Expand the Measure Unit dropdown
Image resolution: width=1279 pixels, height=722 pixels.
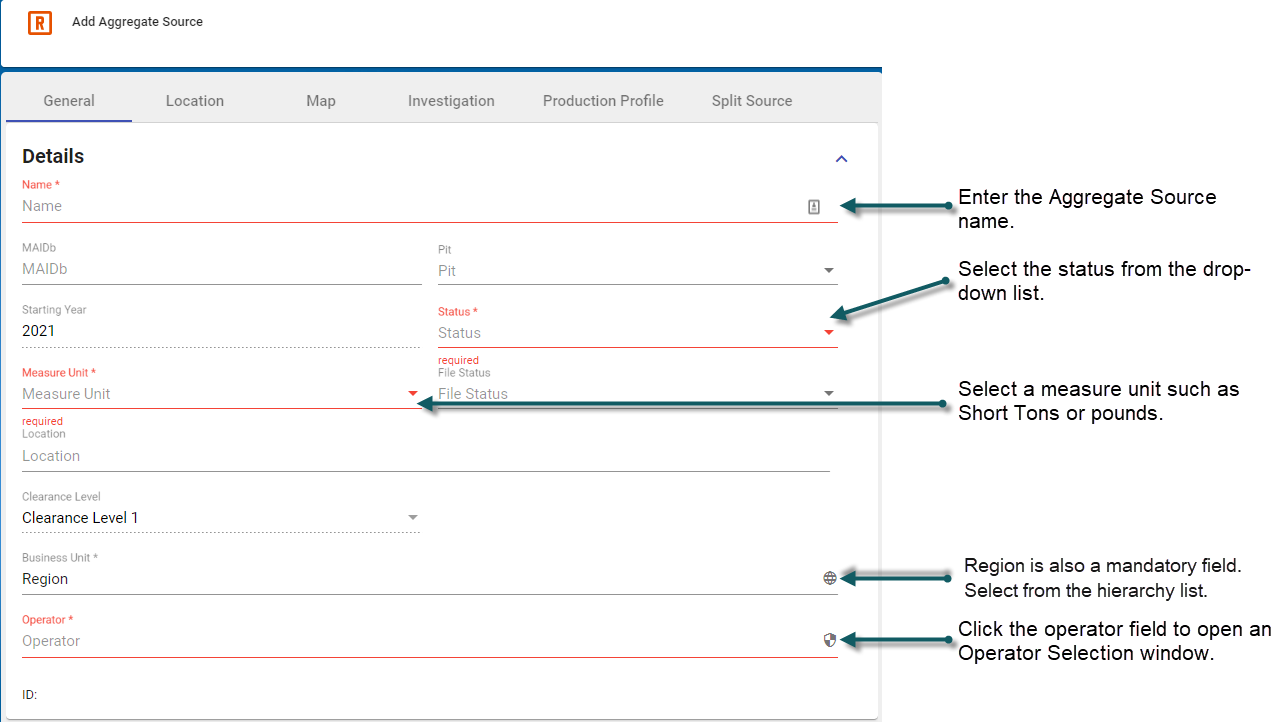click(413, 394)
